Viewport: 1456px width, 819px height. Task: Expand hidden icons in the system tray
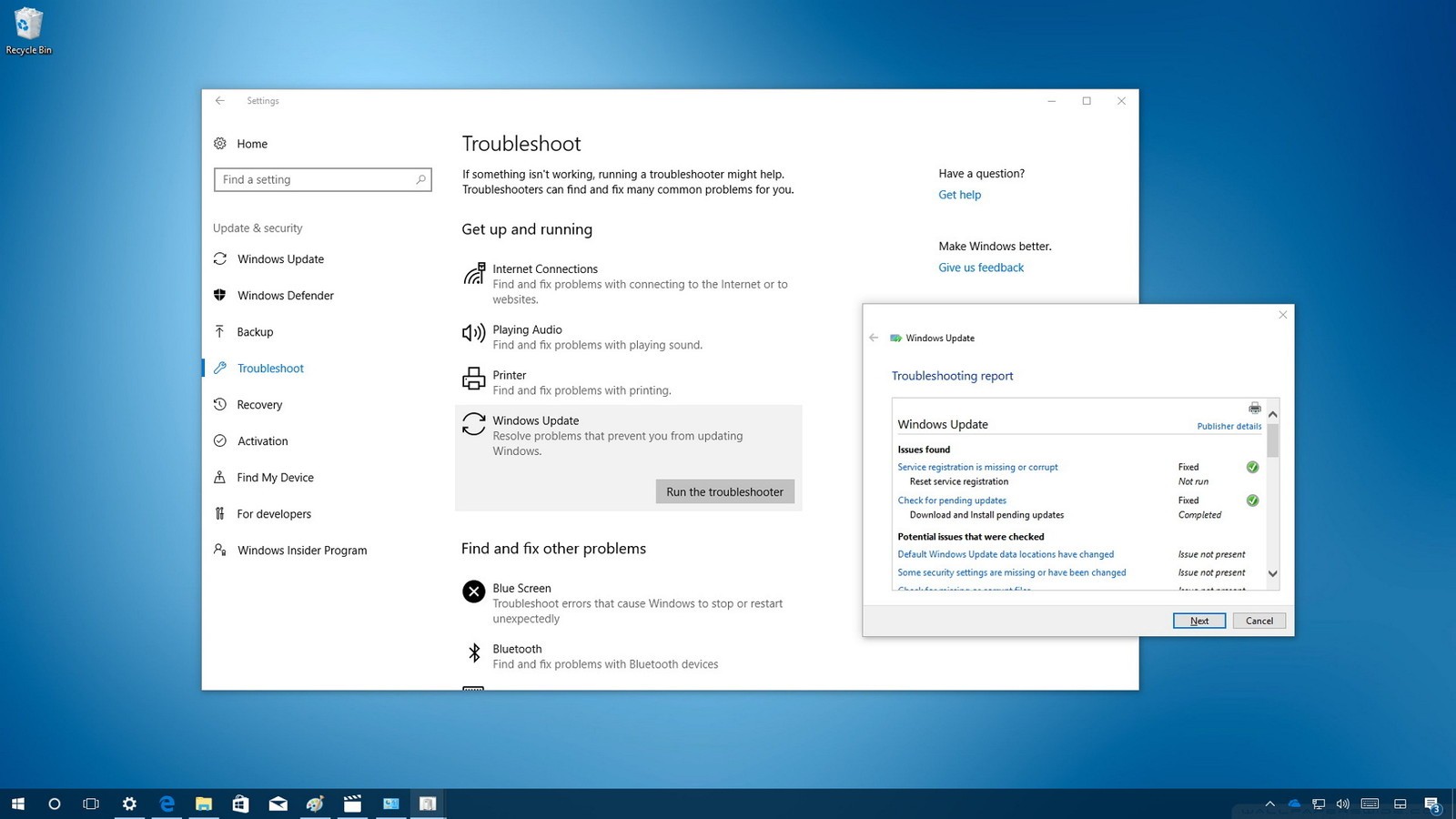pyautogui.click(x=1269, y=804)
